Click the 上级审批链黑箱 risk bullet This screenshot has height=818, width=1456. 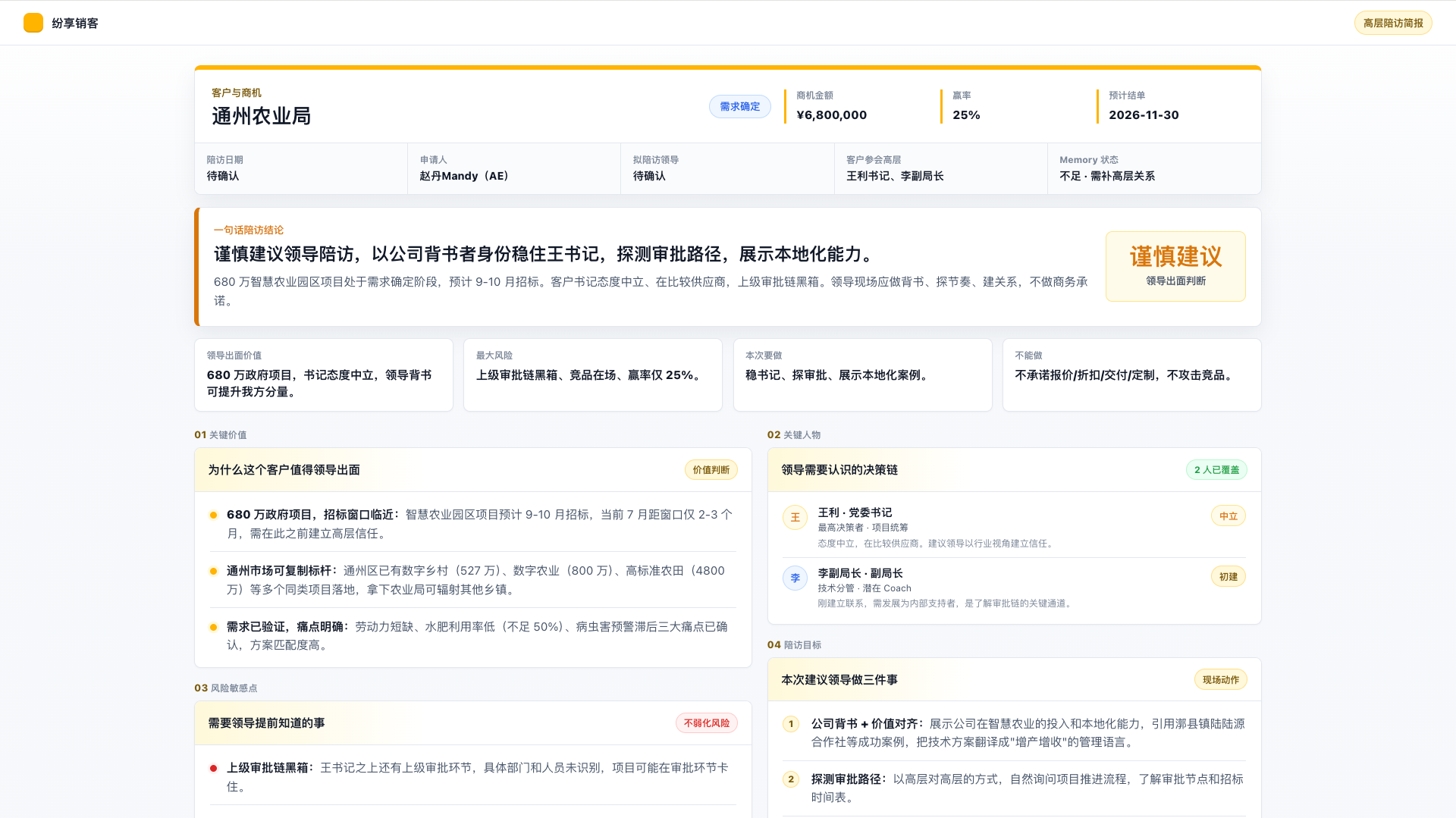click(473, 777)
